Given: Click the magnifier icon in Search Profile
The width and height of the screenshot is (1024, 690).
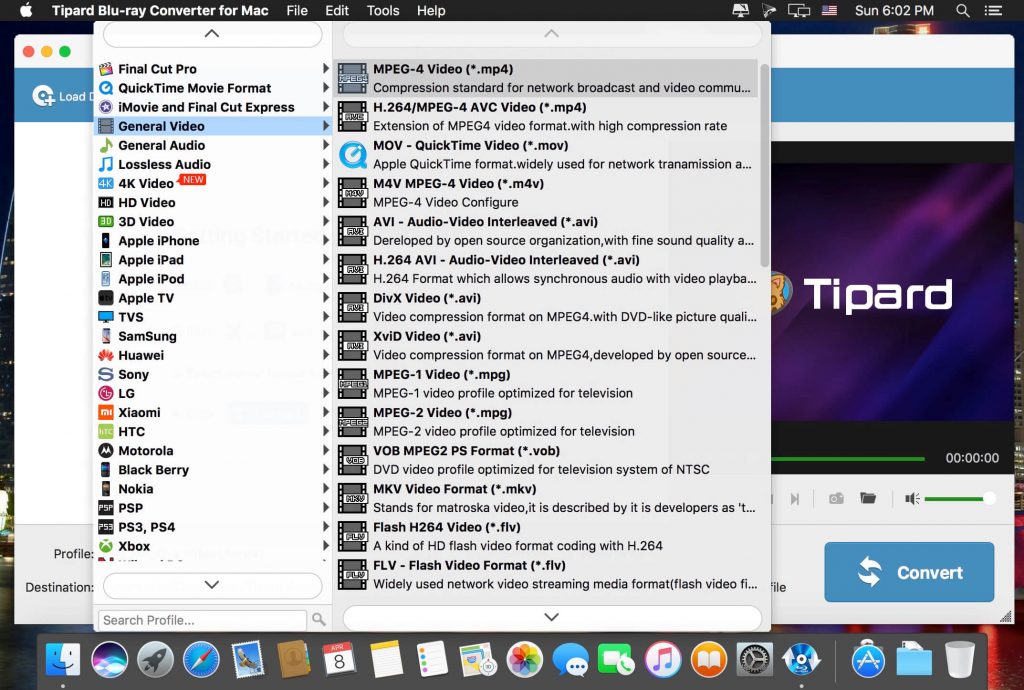Looking at the screenshot, I should point(319,621).
